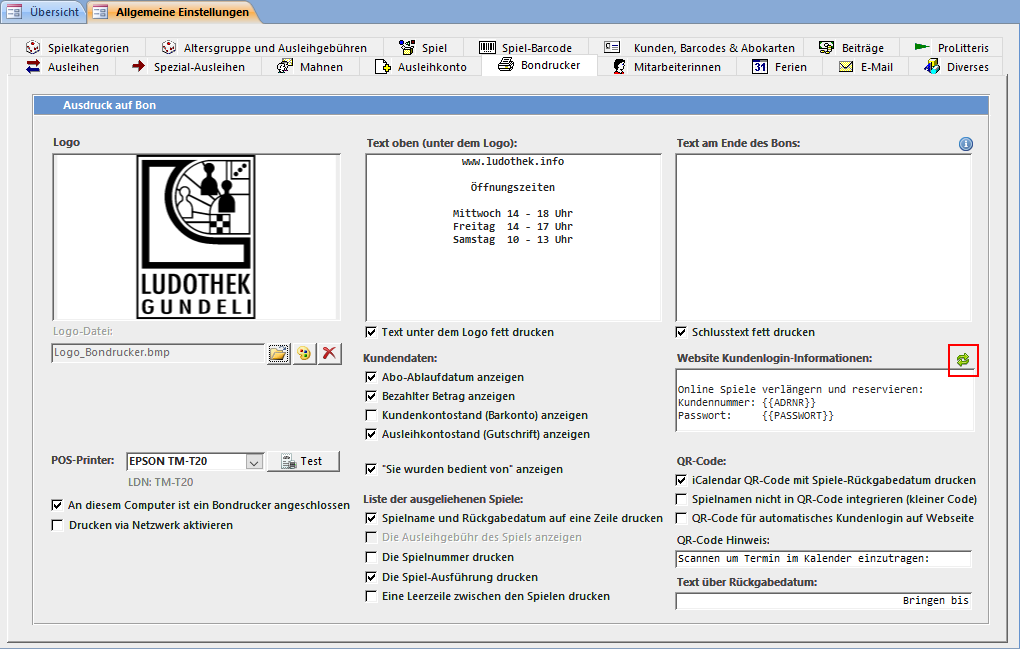The height and width of the screenshot is (649, 1020).
Task: Open the POS-Printer dropdown arrow
Action: coord(254,462)
